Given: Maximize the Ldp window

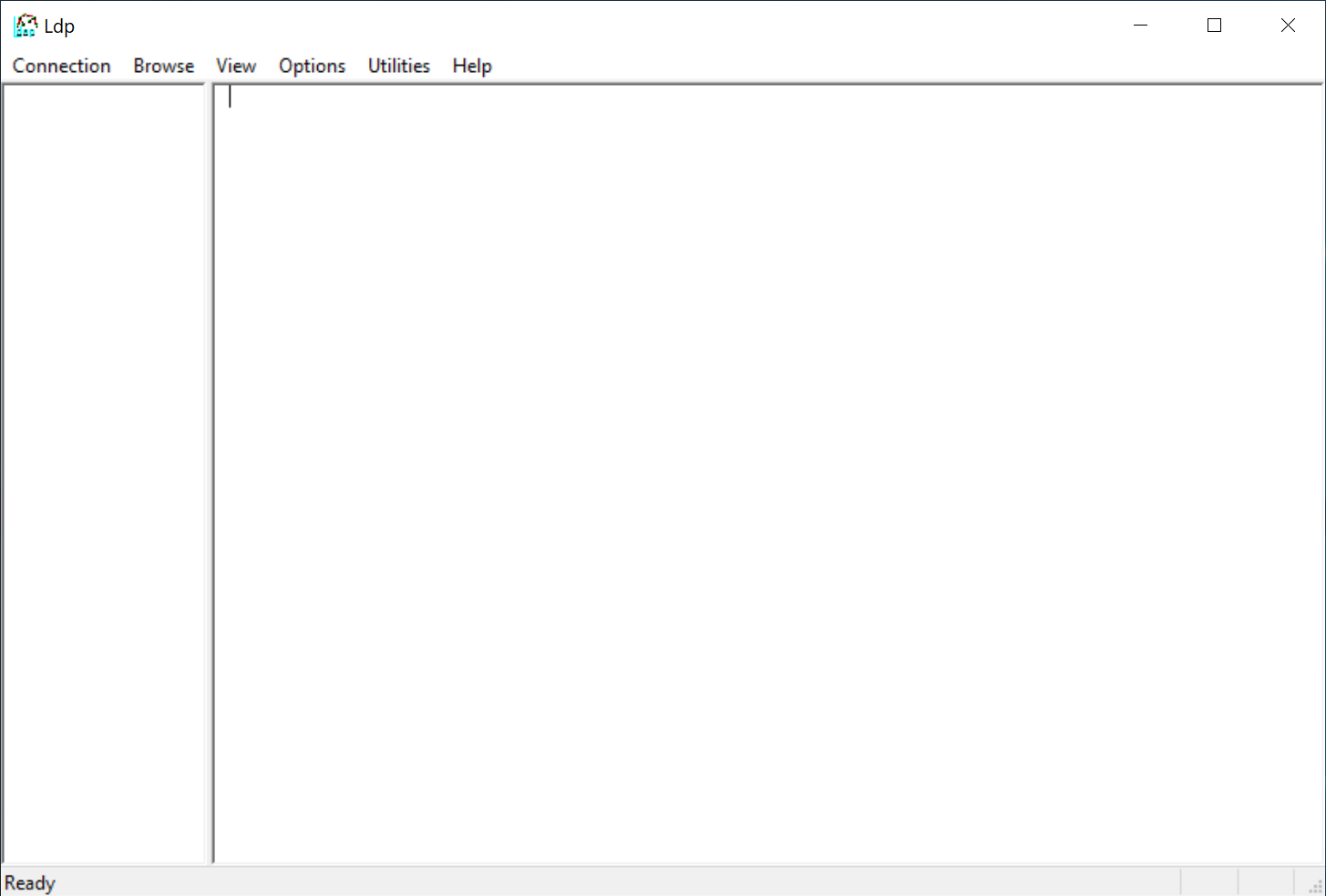Looking at the screenshot, I should (x=1214, y=26).
